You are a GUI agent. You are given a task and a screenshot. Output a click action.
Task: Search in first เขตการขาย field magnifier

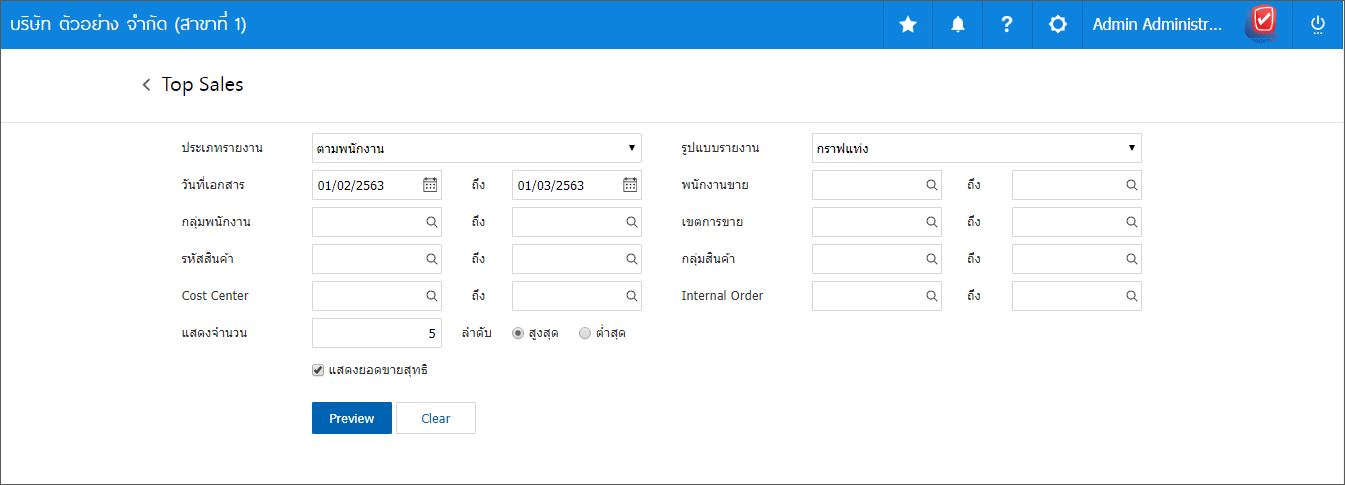tap(931, 222)
